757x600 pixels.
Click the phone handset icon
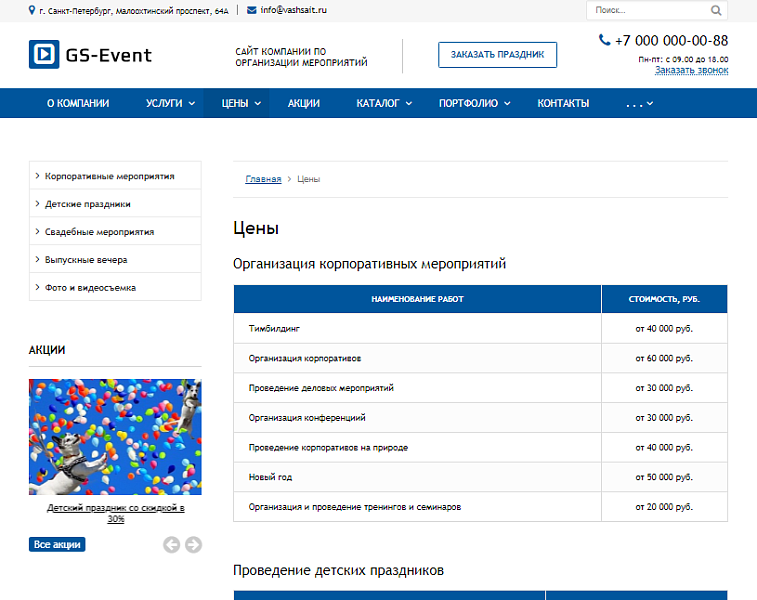(x=604, y=41)
